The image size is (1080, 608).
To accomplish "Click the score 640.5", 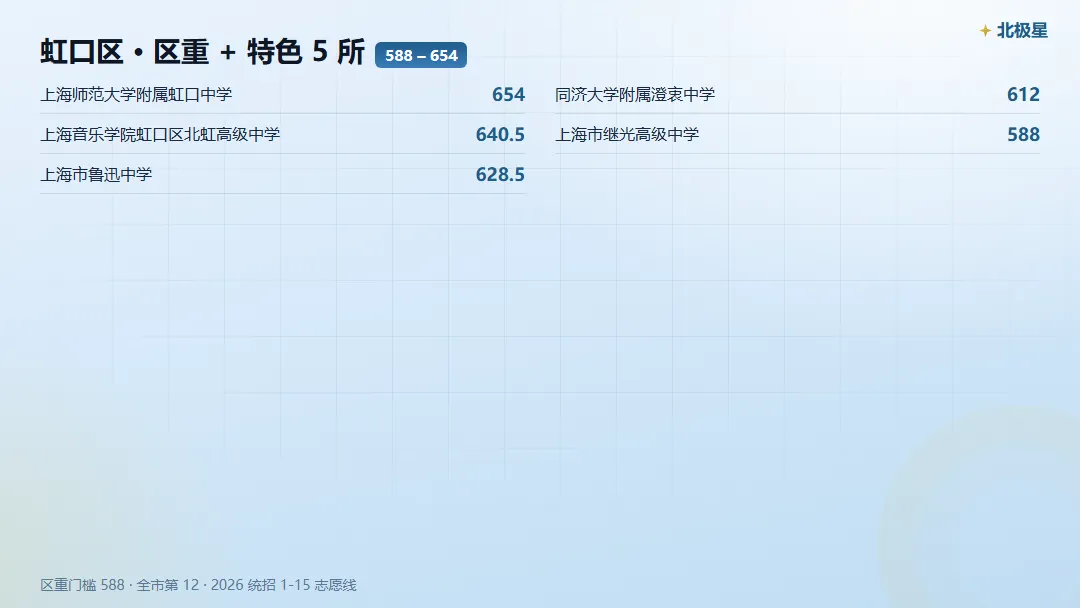I will 500,134.
